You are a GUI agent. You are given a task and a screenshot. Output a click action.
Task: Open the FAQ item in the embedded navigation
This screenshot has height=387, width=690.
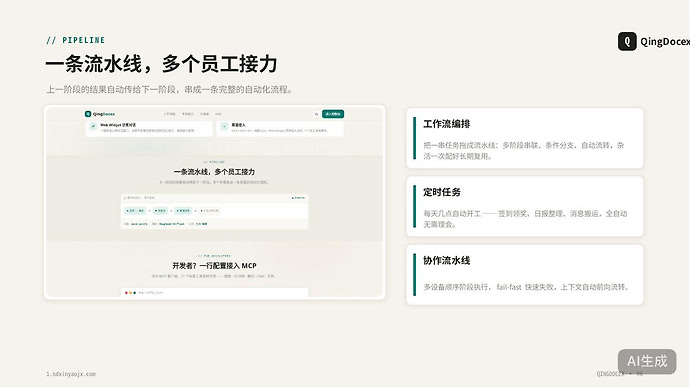pos(218,114)
